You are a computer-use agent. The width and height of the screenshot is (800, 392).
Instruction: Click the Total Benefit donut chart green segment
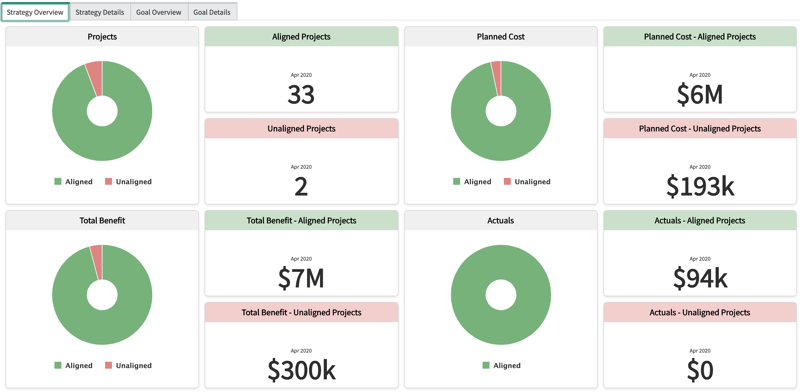(102, 327)
